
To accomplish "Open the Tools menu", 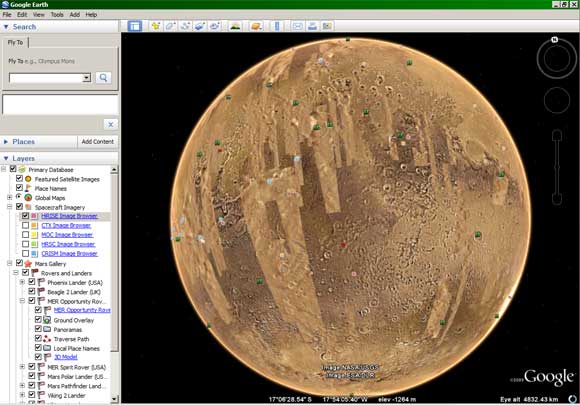I will pyautogui.click(x=57, y=15).
